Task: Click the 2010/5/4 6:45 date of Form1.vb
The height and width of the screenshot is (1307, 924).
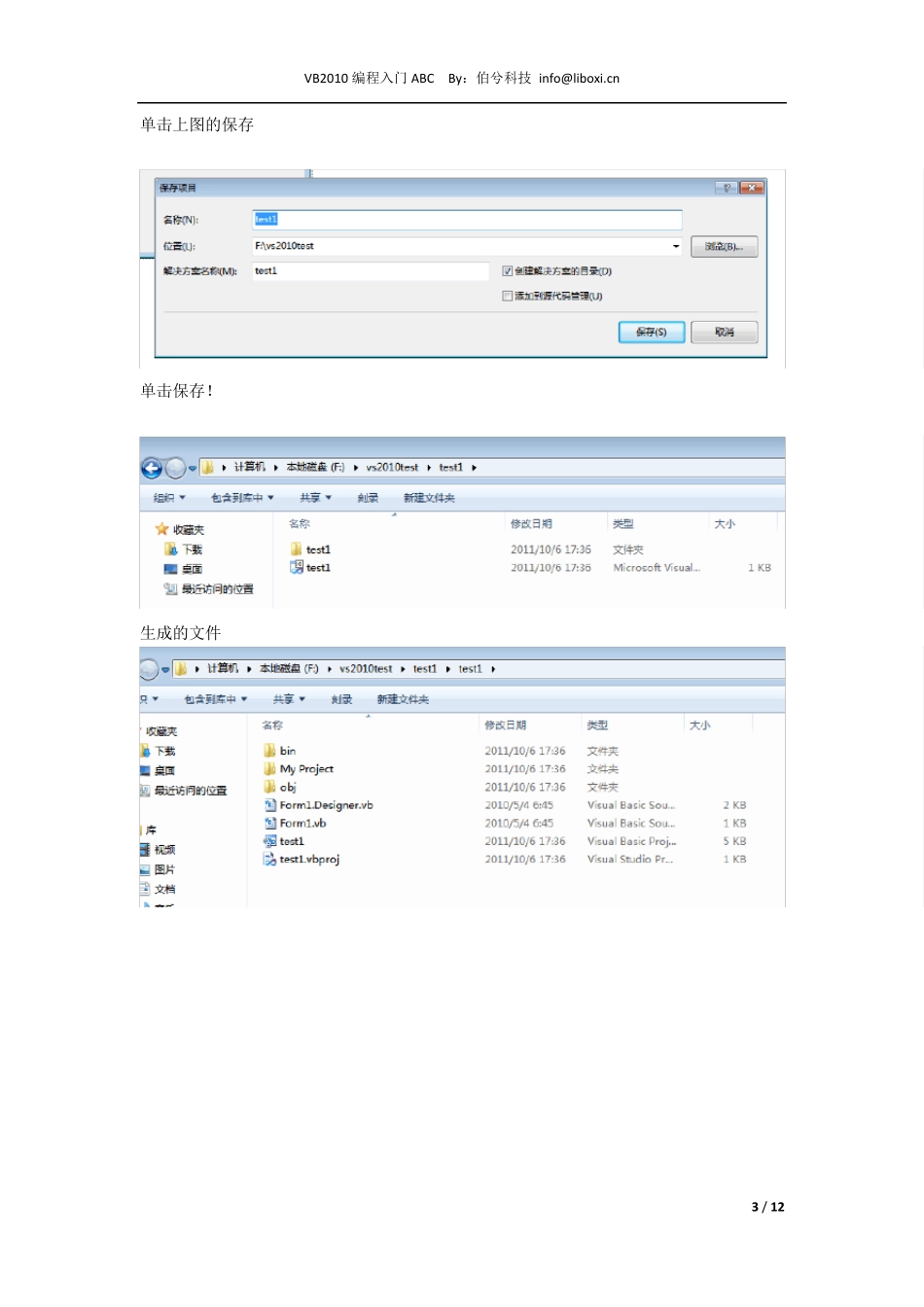Action: (x=519, y=824)
